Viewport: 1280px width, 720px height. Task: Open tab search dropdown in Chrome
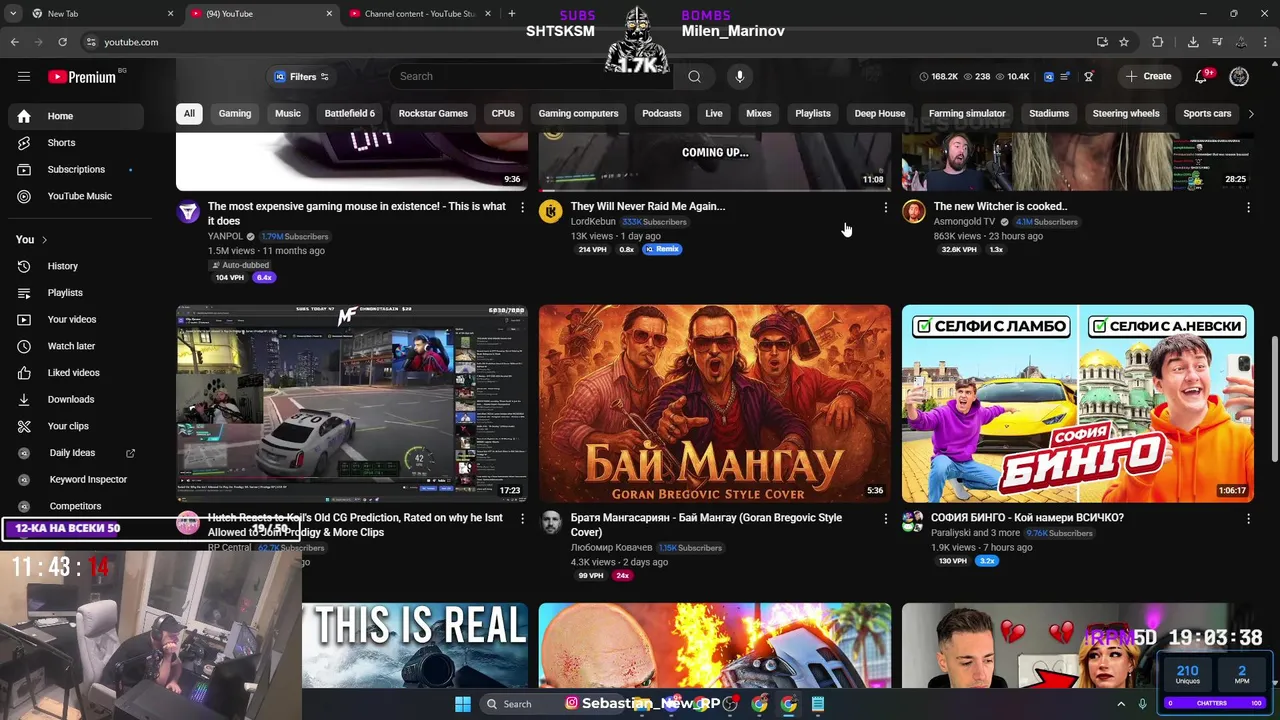click(x=15, y=14)
